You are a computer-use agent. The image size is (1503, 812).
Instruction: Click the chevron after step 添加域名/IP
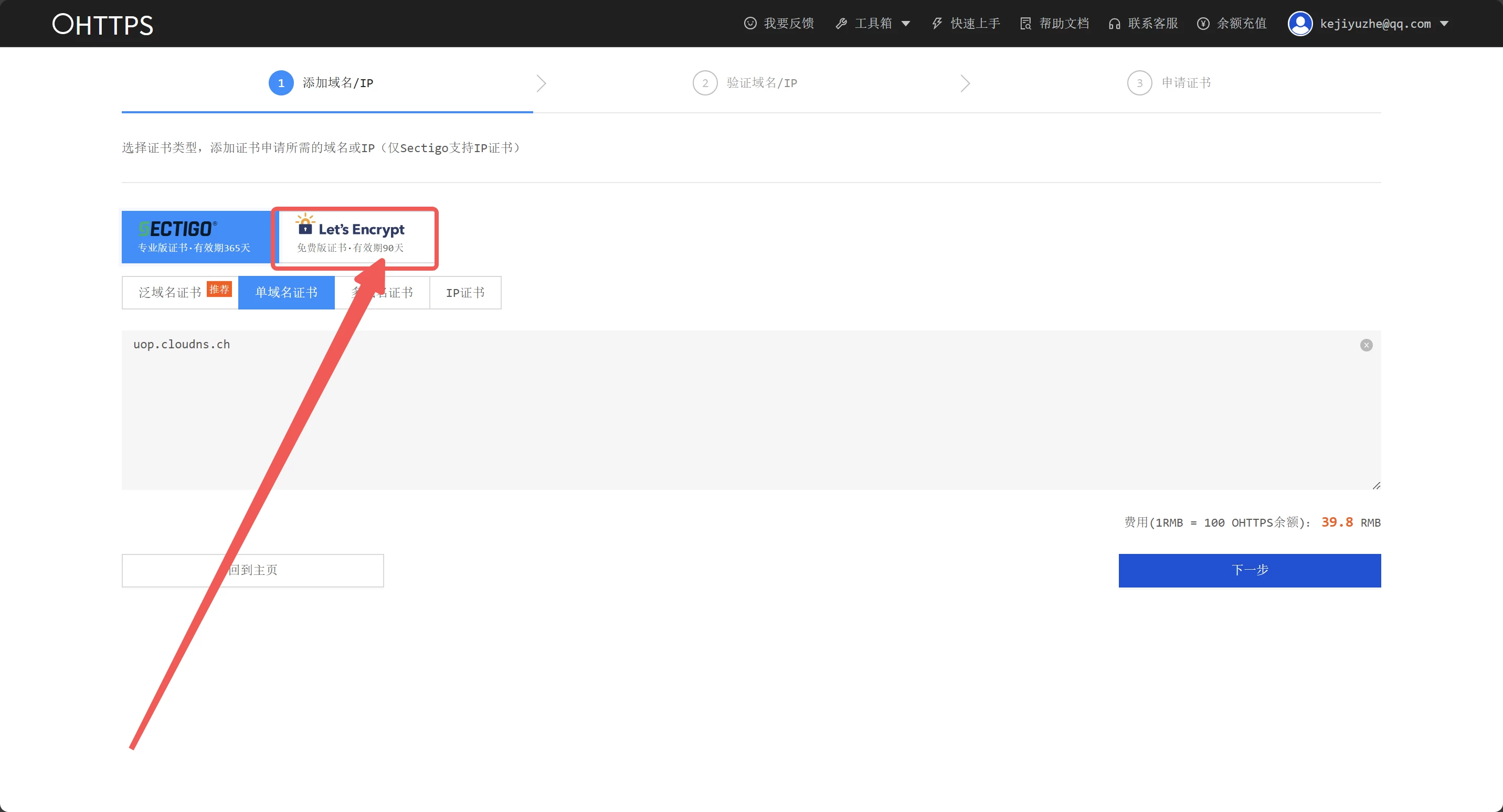541,83
